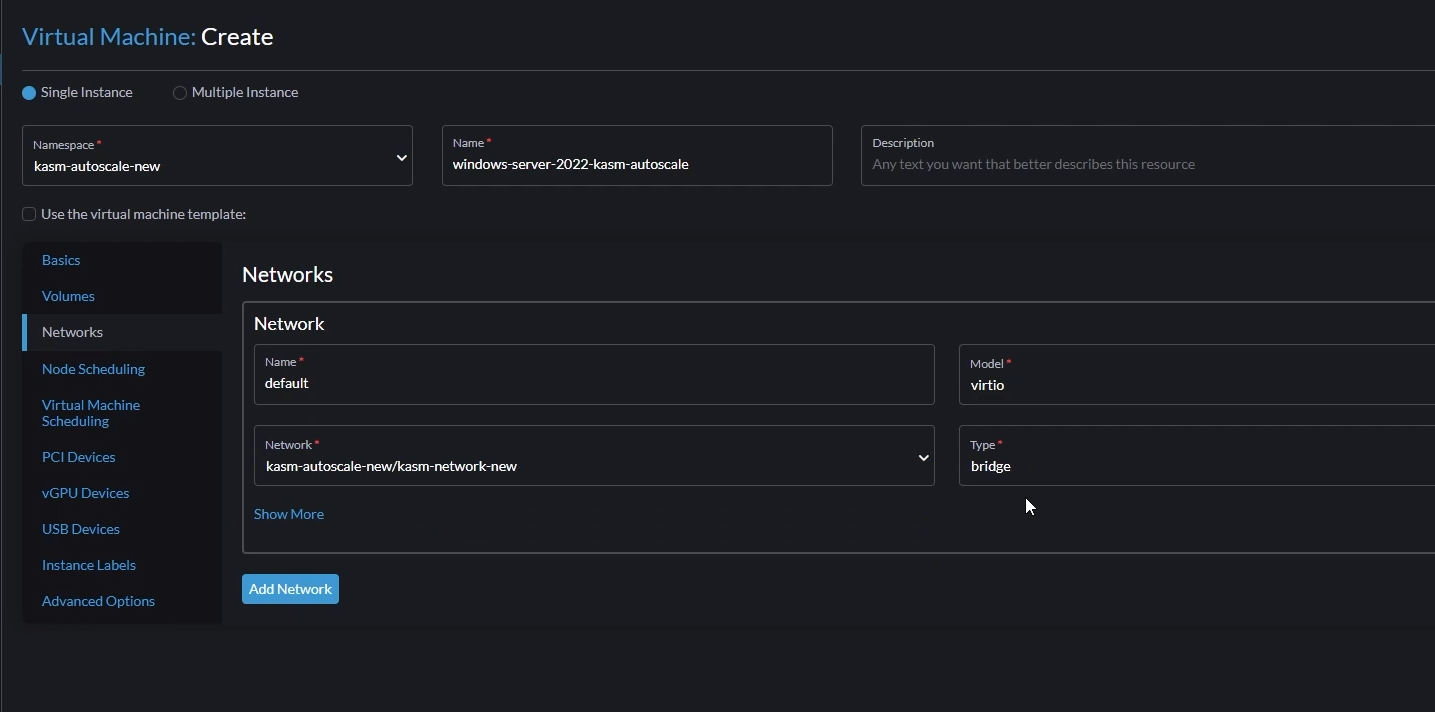Click the Add Network button
Viewport: 1435px width, 712px height.
click(289, 588)
